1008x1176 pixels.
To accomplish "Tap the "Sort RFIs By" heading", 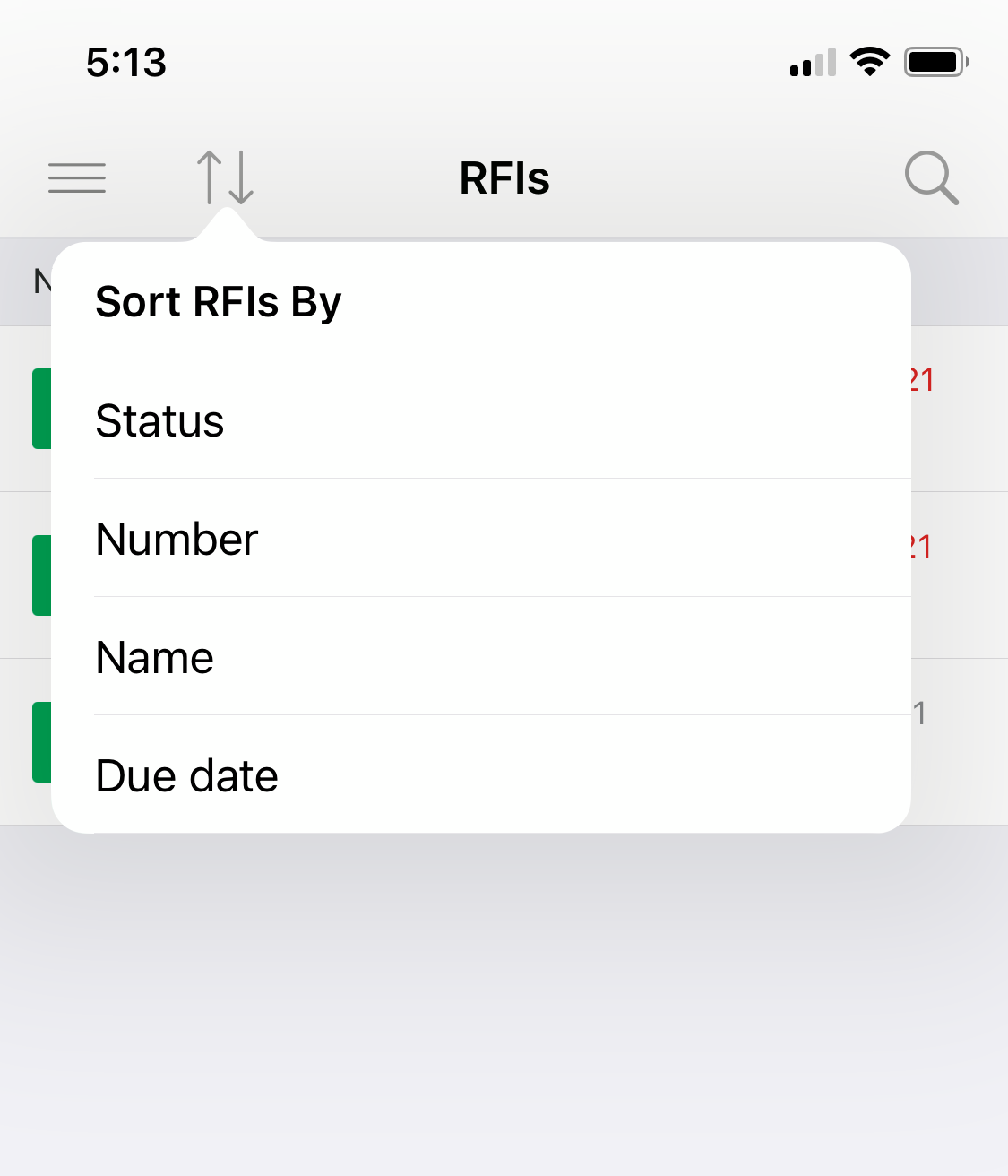I will click(x=219, y=302).
